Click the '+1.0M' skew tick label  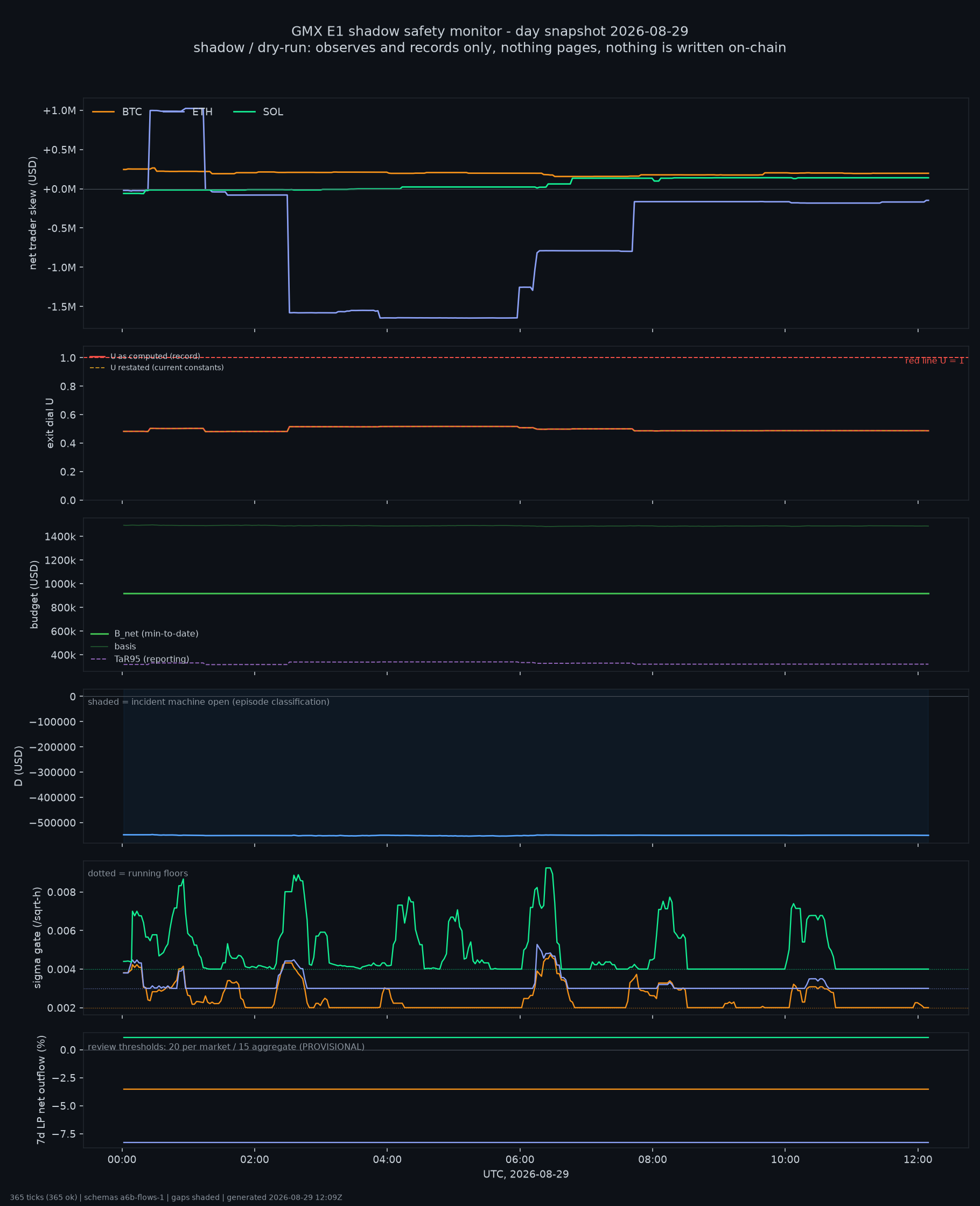(x=59, y=110)
